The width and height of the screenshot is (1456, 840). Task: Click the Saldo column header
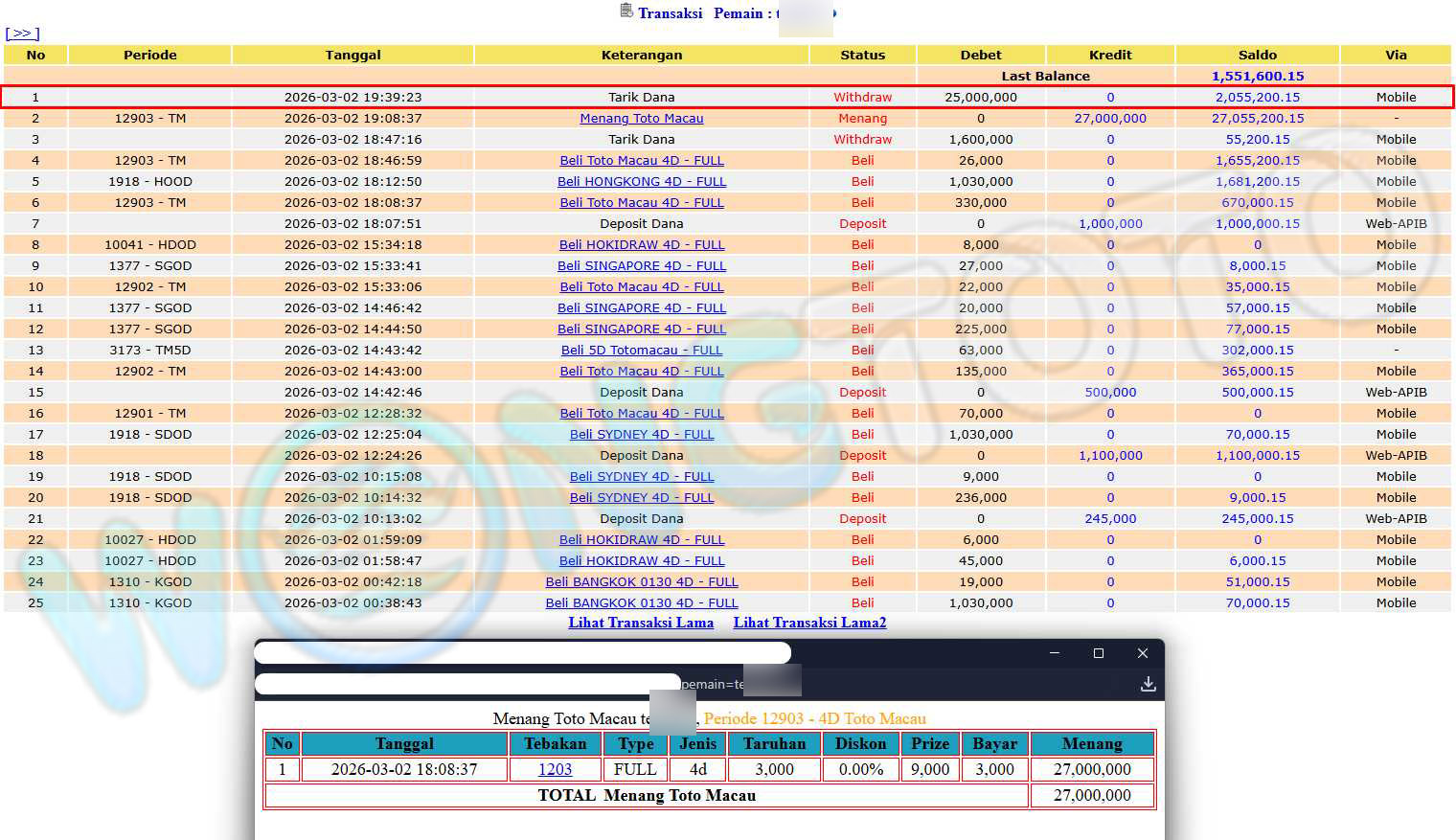point(1257,55)
